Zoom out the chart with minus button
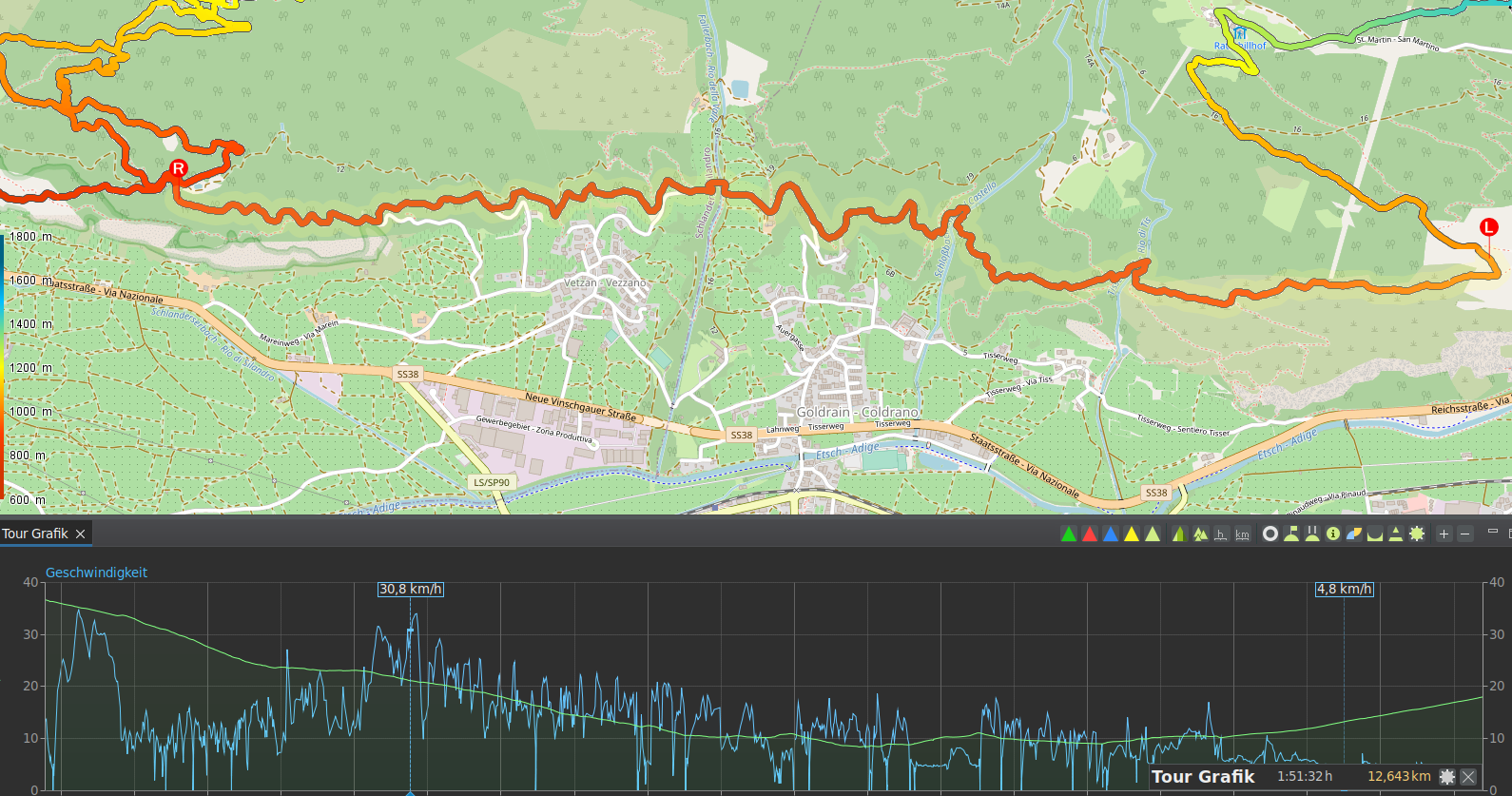The image size is (1512, 796). pos(1465,534)
